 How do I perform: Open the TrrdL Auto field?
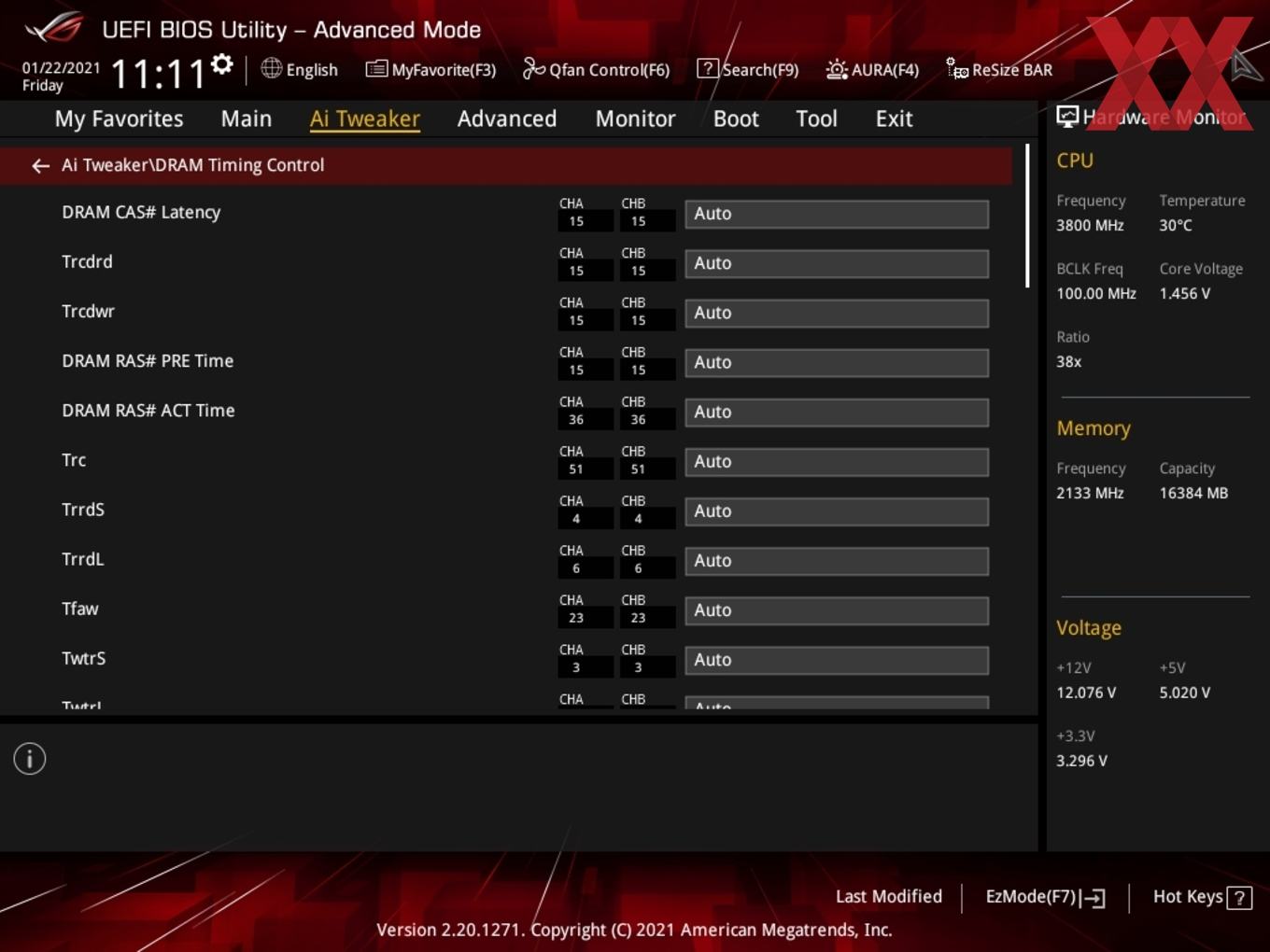pyautogui.click(x=837, y=560)
